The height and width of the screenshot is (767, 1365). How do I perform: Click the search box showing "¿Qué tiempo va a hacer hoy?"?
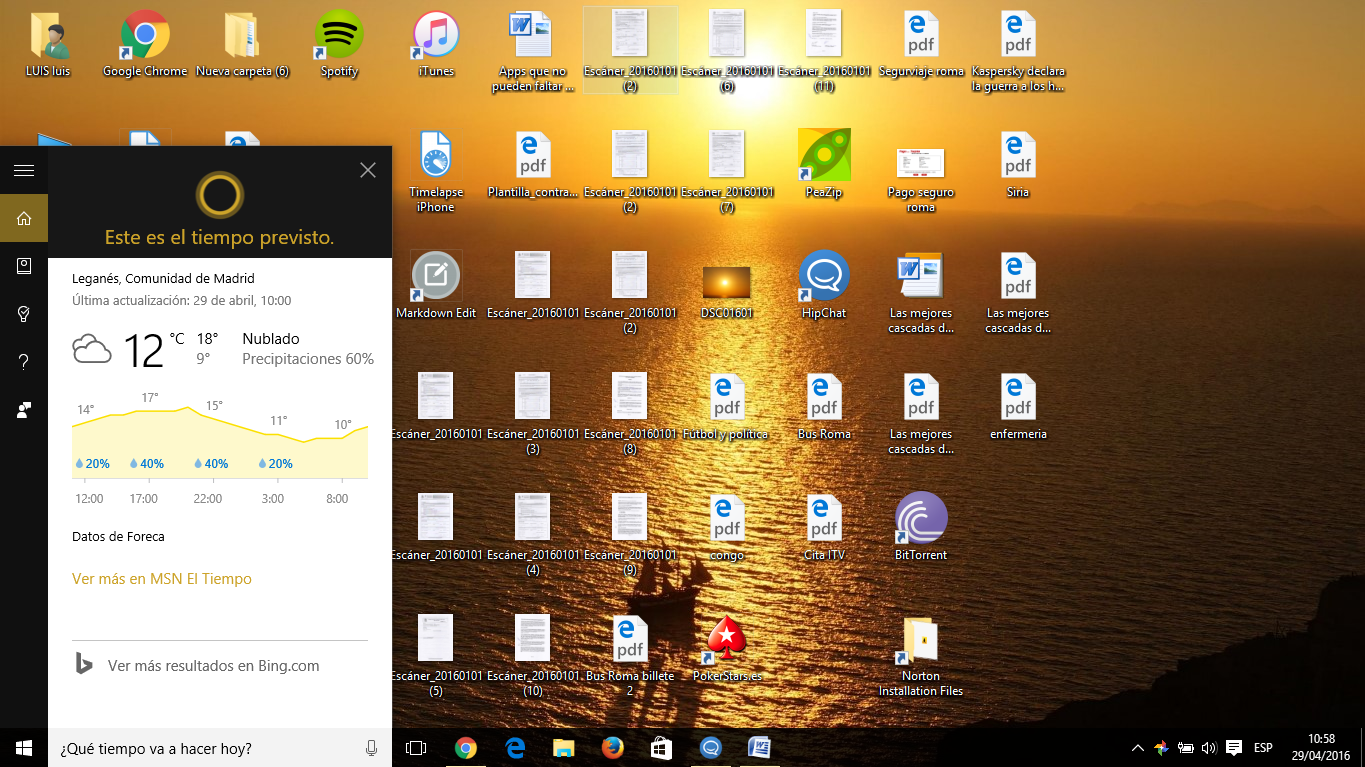220,748
